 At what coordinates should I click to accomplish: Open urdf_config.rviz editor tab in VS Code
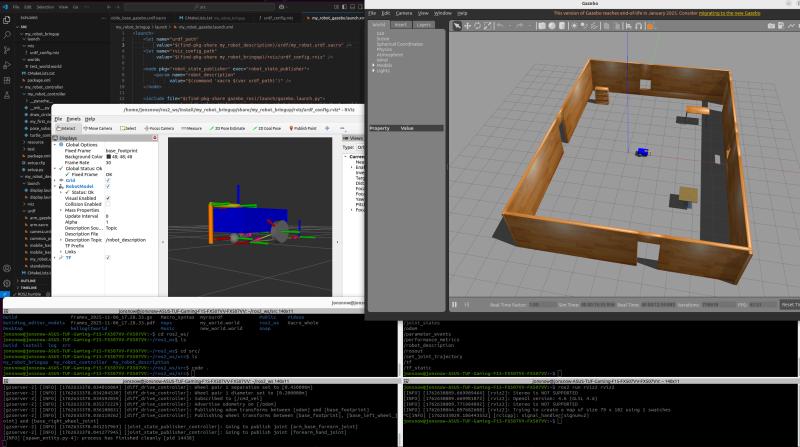click(279, 18)
